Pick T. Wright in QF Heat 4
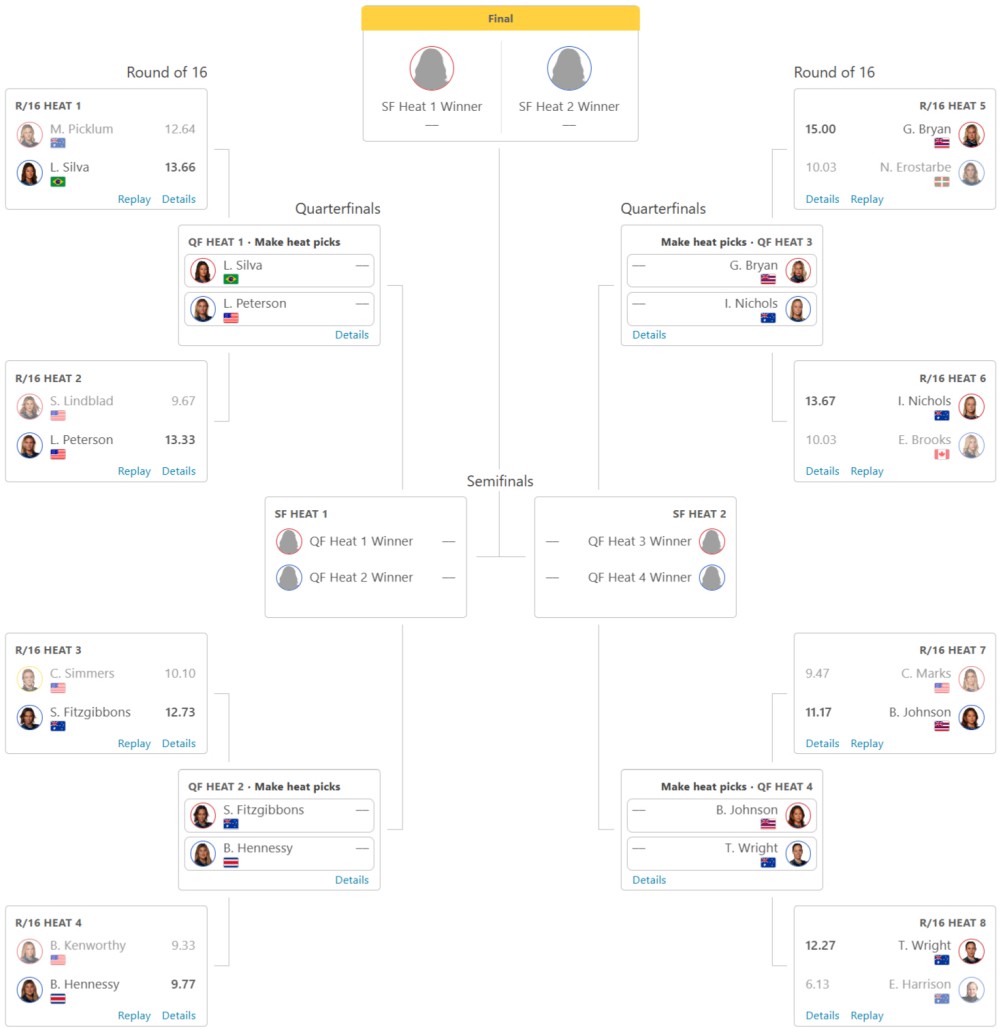 (x=721, y=854)
